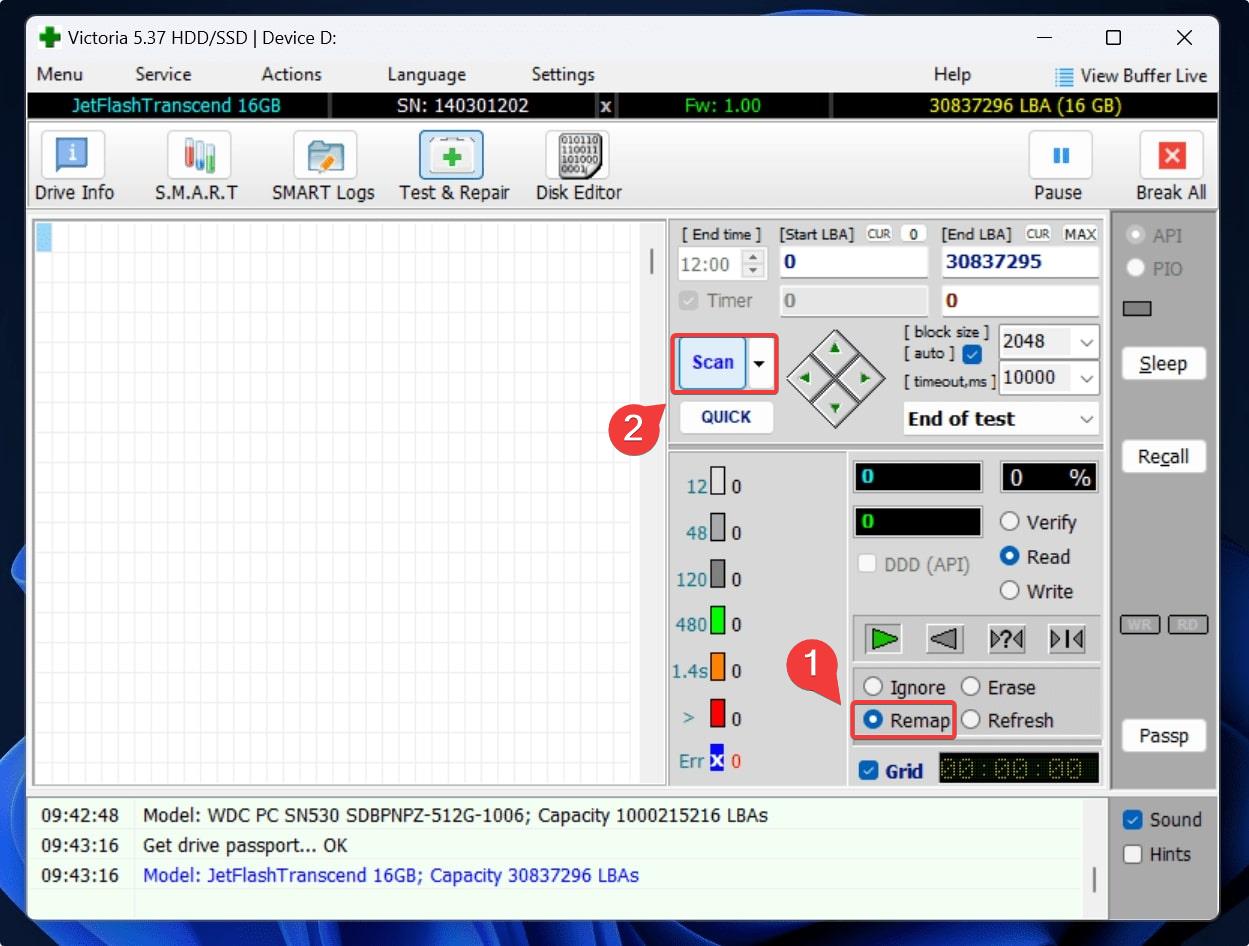1249x946 pixels.
Task: Click the green forward play scan button
Action: [x=883, y=639]
